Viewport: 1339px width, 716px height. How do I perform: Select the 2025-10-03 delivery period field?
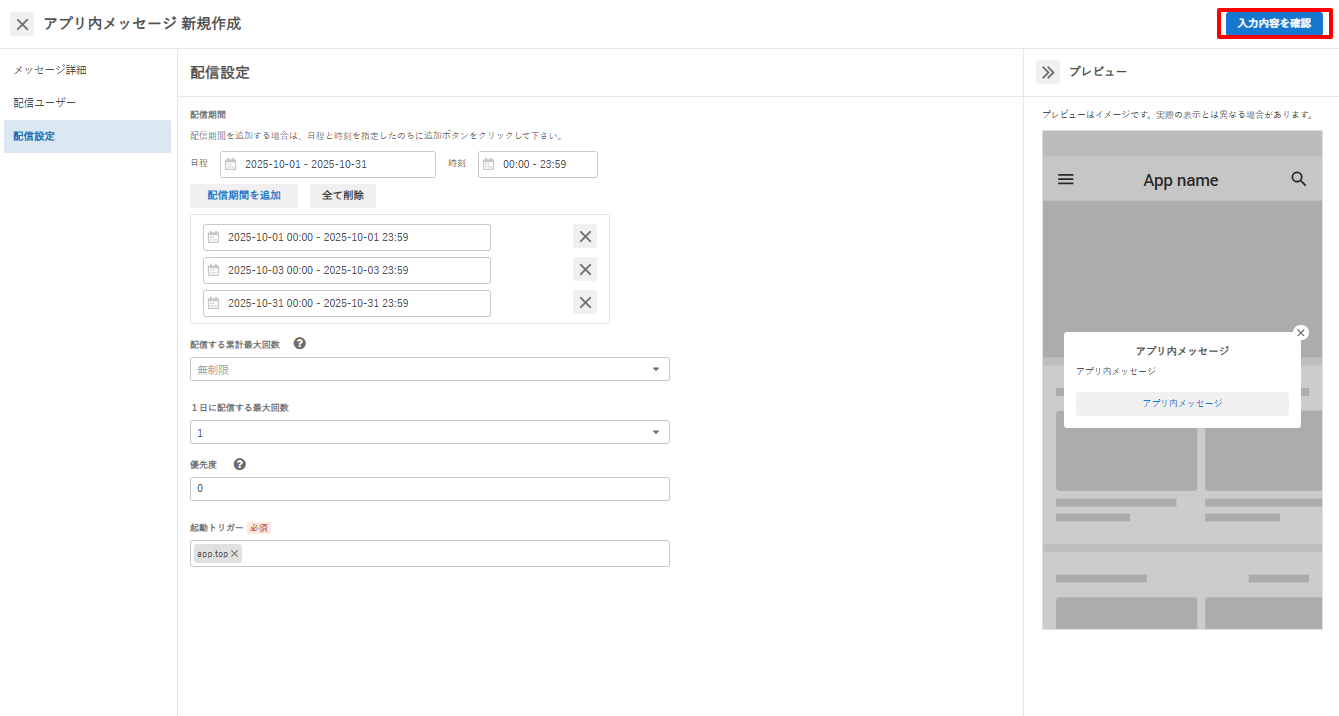347,270
